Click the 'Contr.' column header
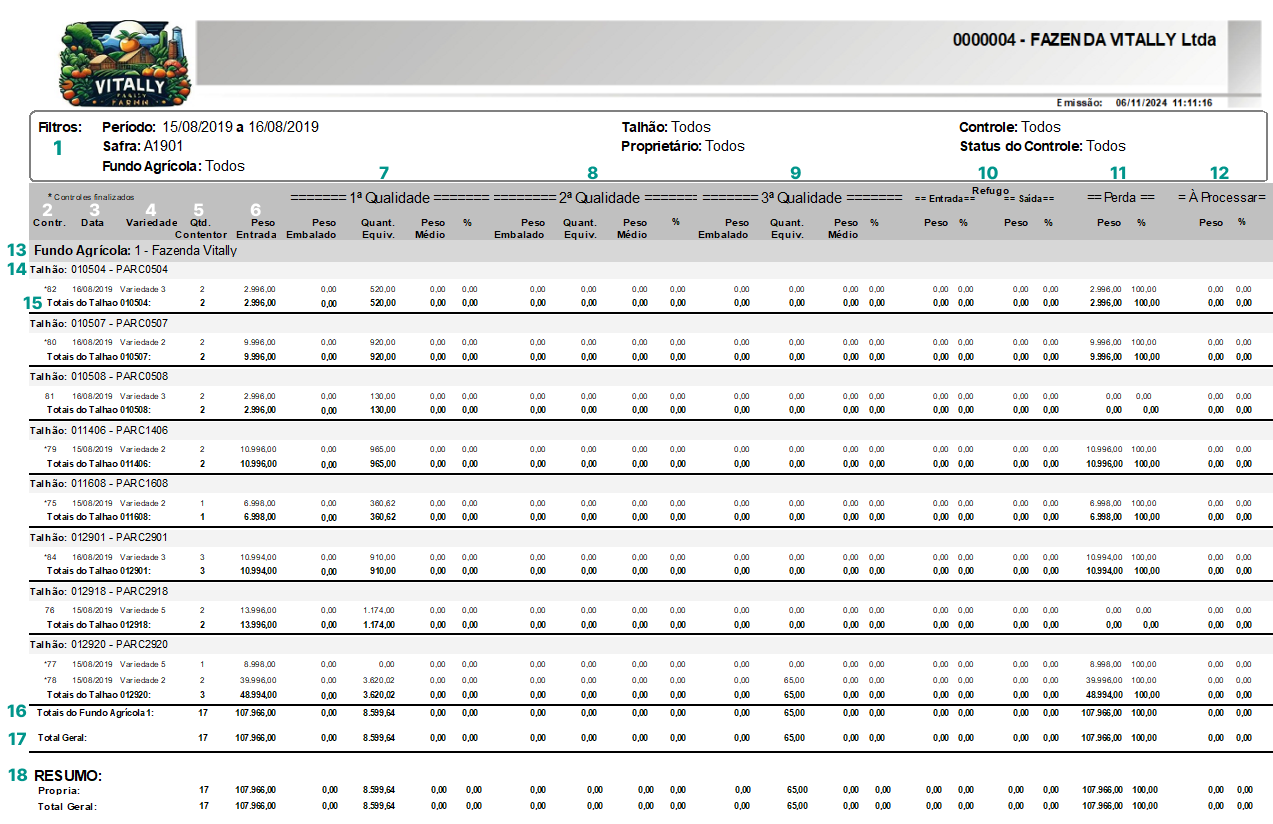Screen dimensions: 1273x824 coord(49,222)
